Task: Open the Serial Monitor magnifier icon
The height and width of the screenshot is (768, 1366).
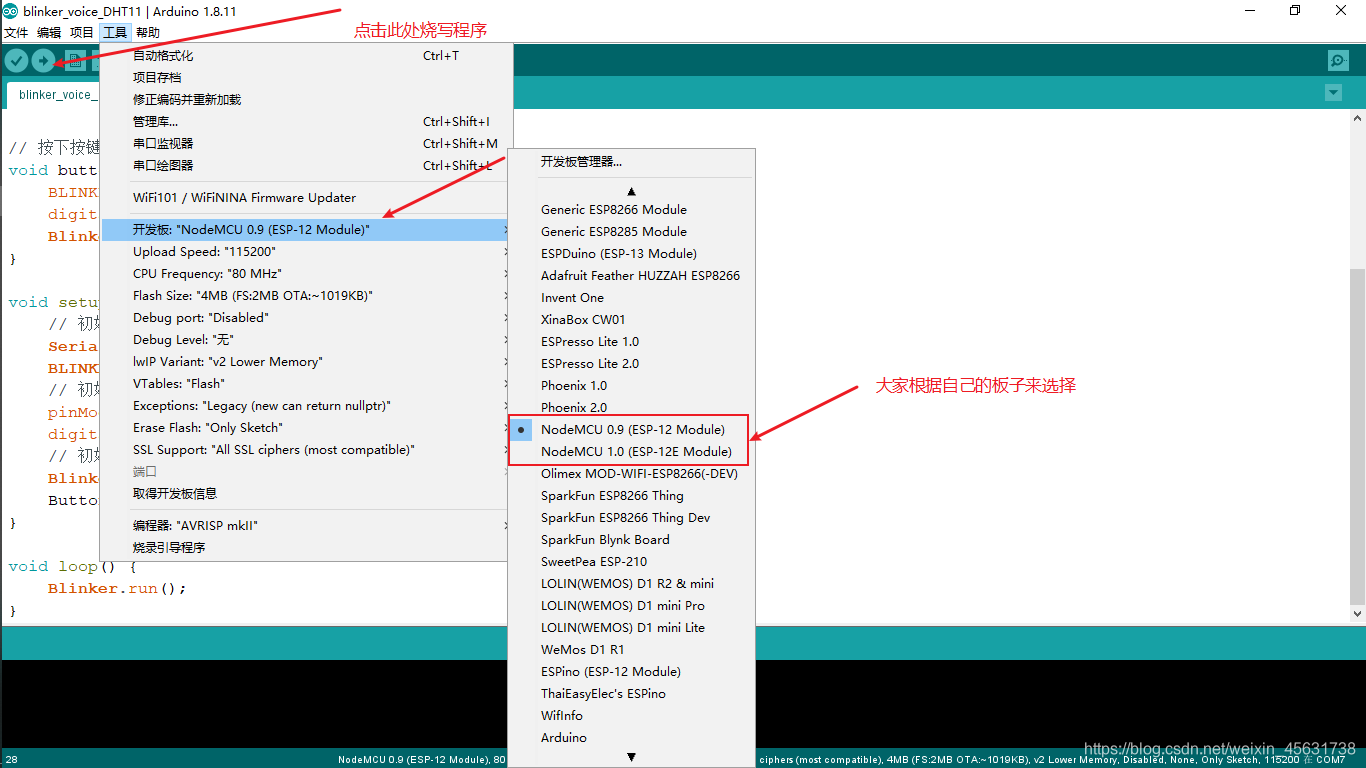Action: coord(1338,60)
